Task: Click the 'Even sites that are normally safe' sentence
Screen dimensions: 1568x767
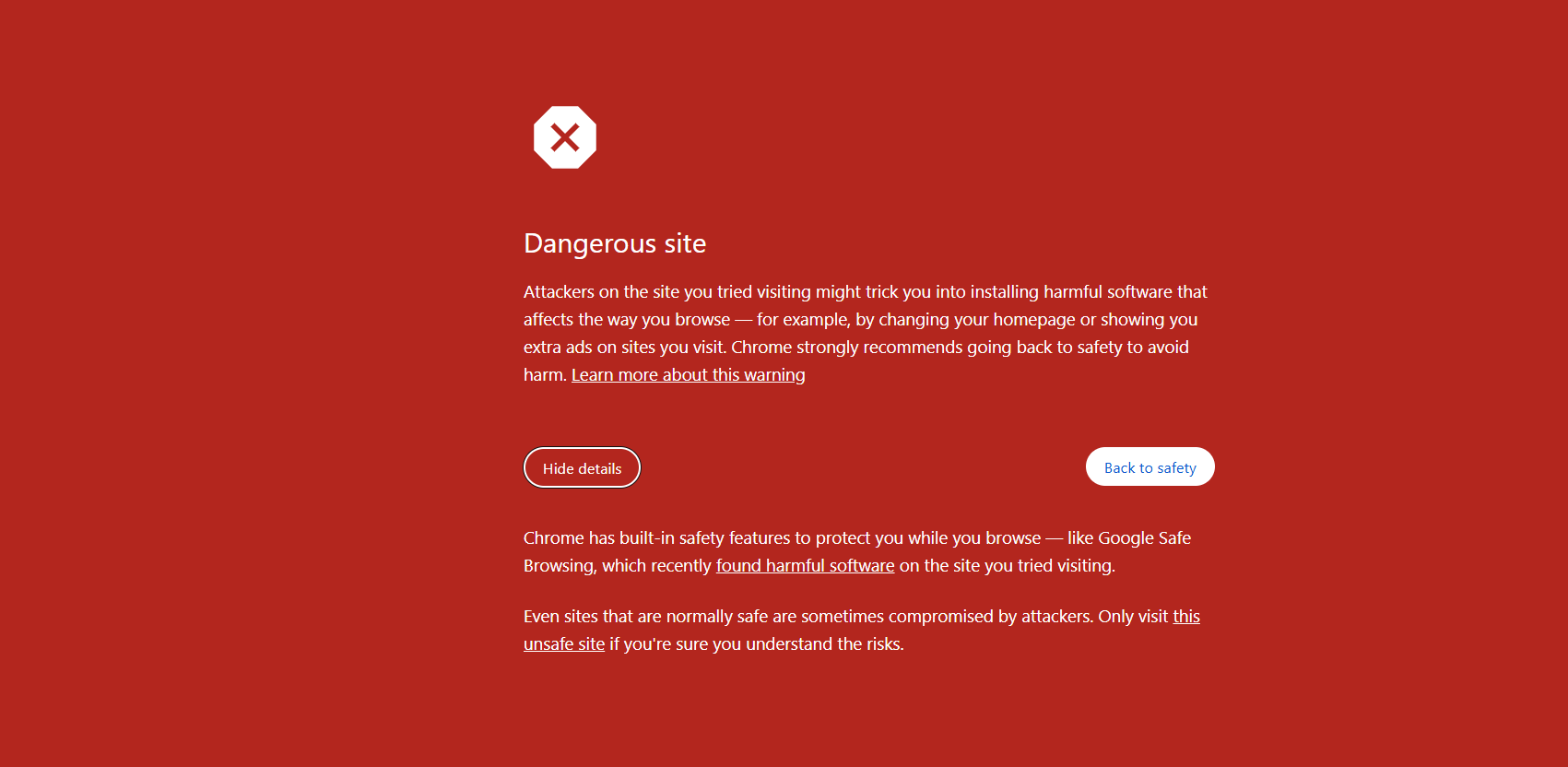Action: (x=862, y=630)
